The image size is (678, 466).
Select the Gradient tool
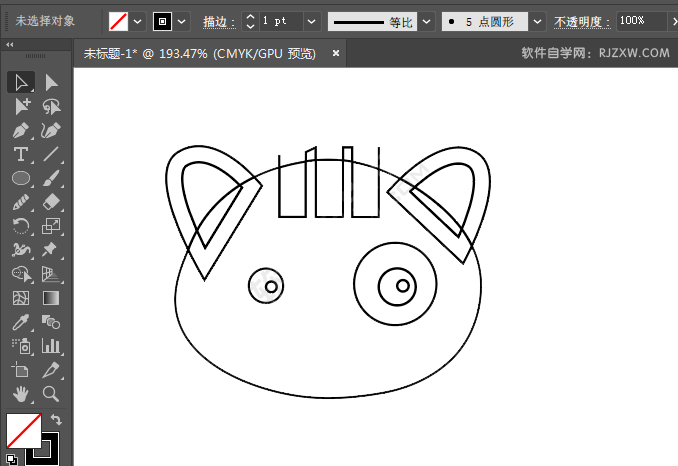(x=51, y=298)
